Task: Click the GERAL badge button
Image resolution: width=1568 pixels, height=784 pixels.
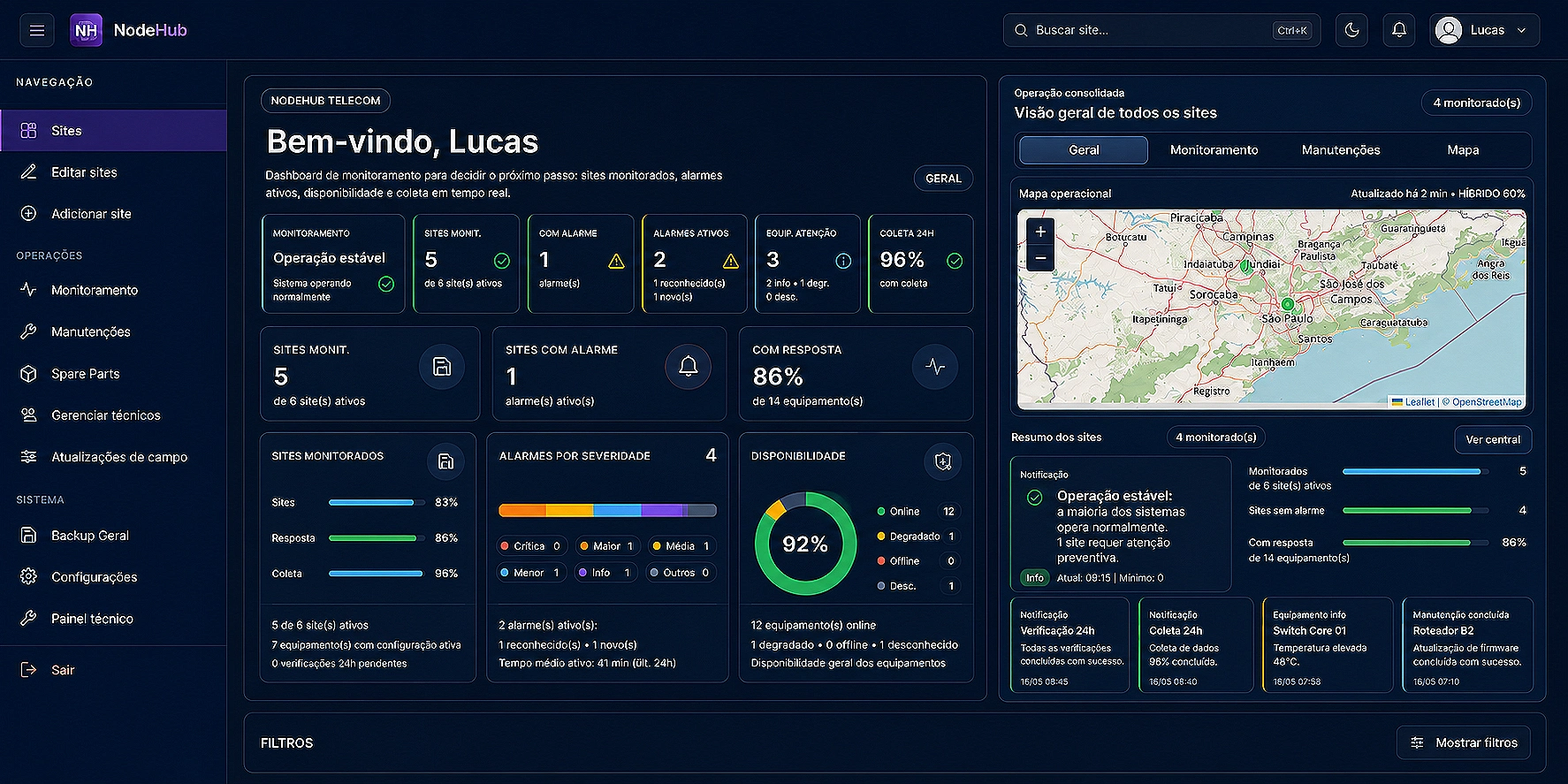Action: (x=943, y=179)
